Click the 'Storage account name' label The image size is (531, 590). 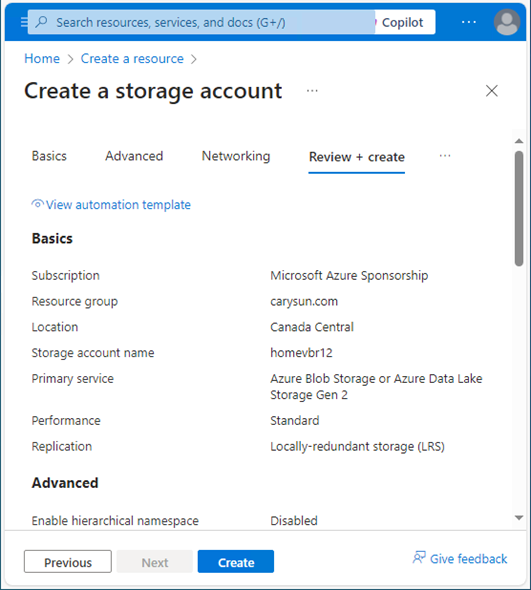point(93,353)
